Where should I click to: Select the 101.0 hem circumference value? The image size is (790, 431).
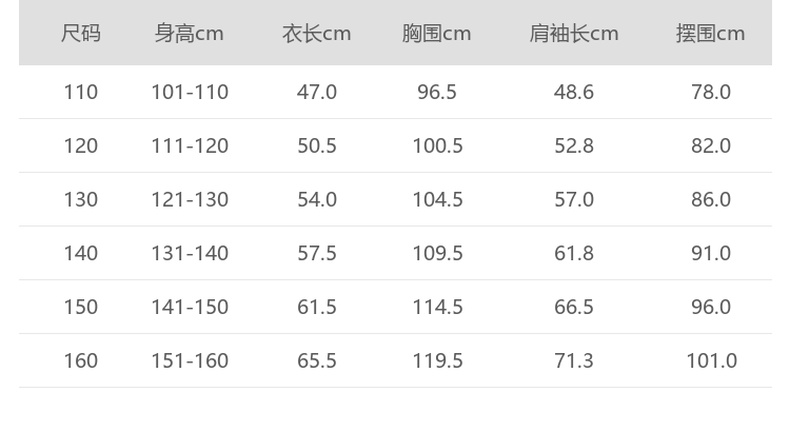pos(710,361)
